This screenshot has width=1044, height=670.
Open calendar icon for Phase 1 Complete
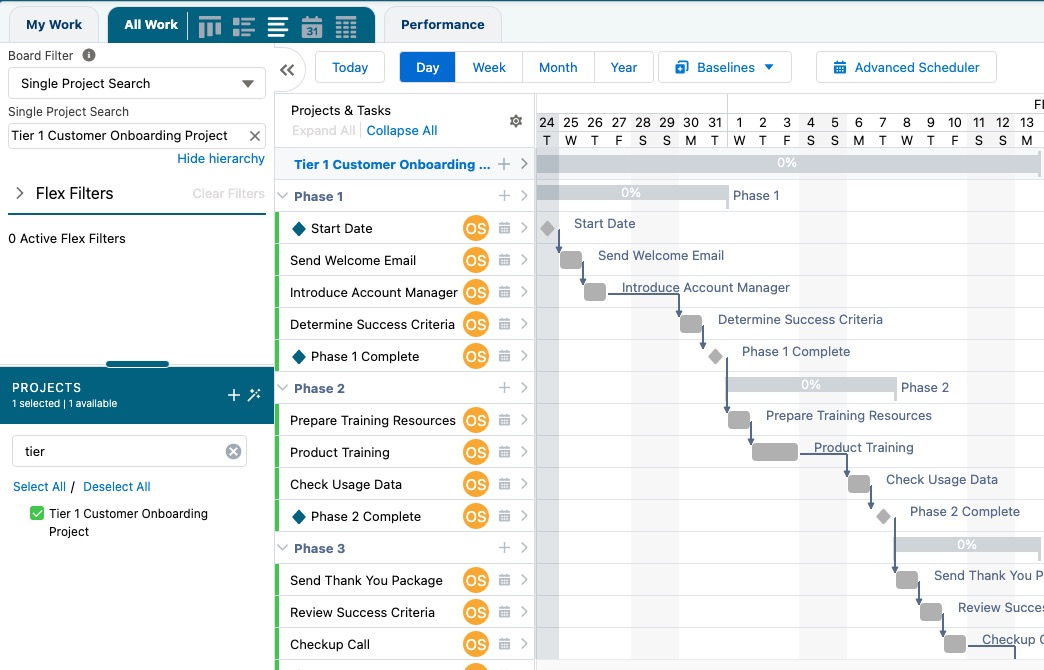[505, 356]
